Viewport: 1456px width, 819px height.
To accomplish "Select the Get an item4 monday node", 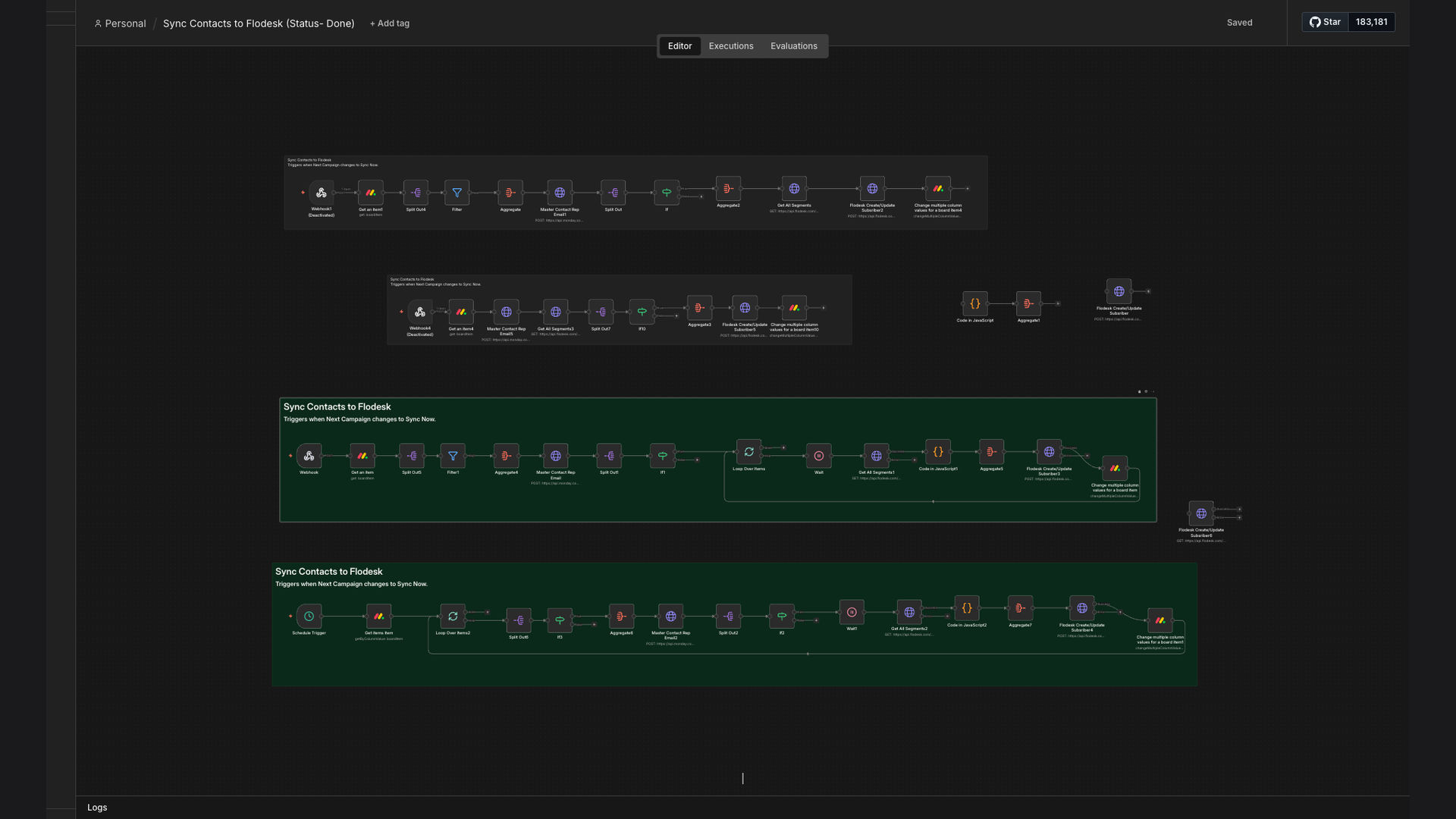I will pos(461,312).
